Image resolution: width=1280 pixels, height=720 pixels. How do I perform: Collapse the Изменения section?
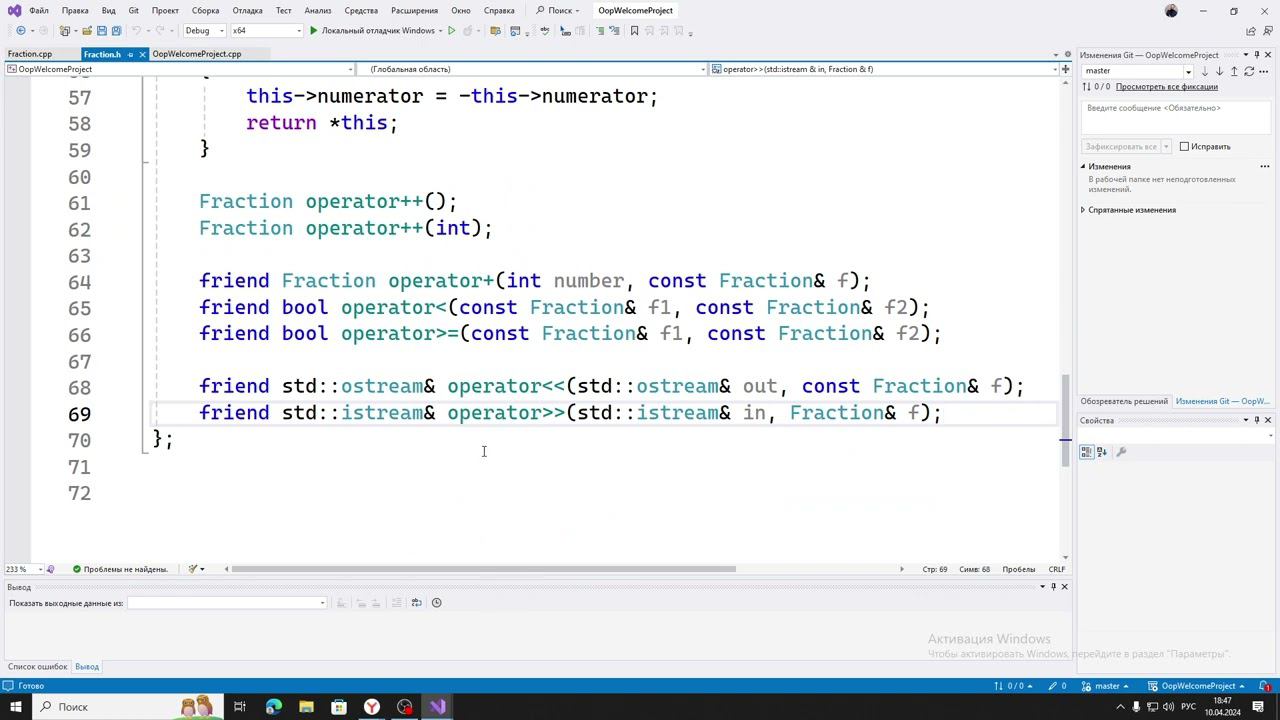click(x=1083, y=167)
